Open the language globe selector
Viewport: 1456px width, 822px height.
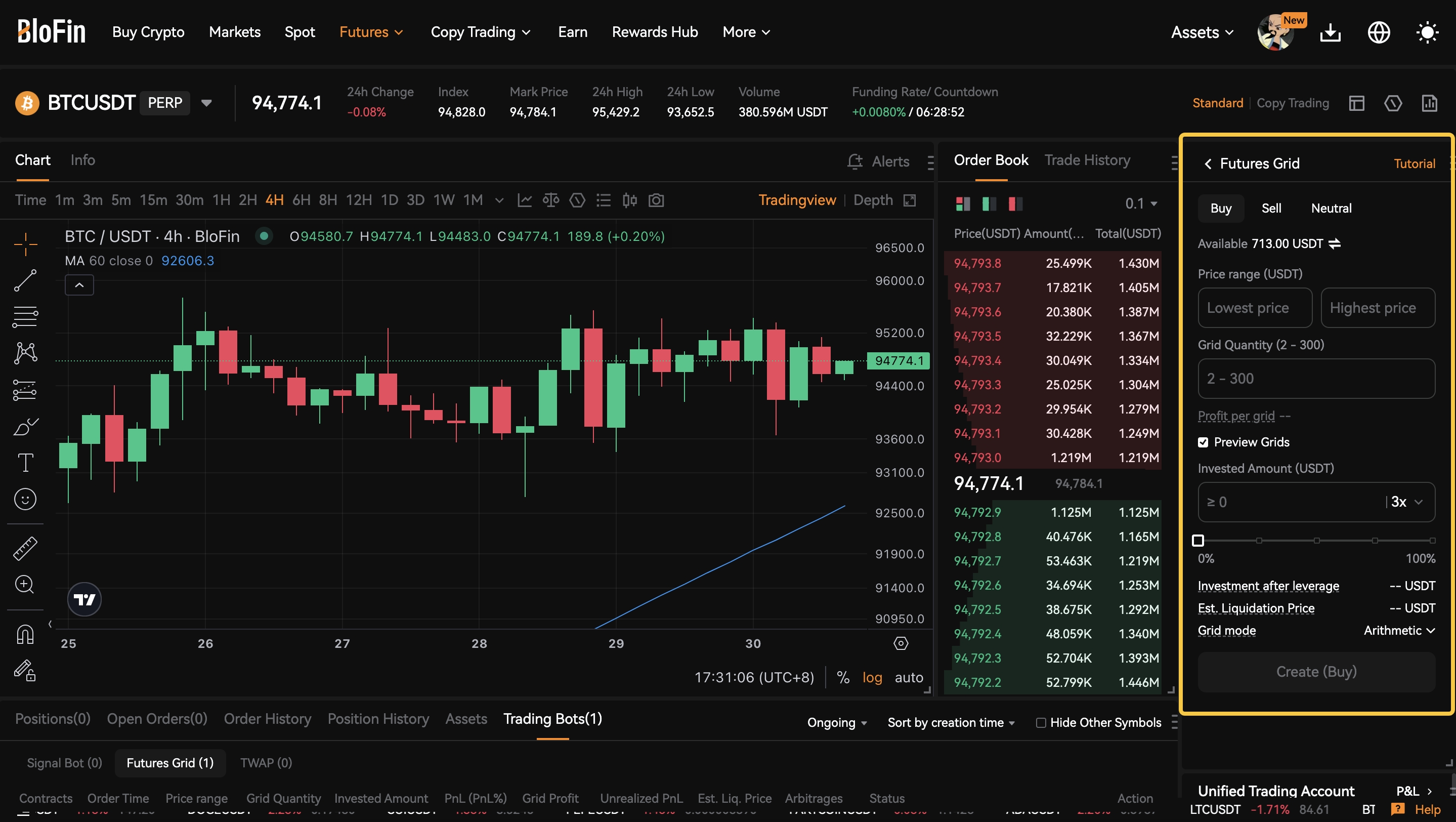(1379, 32)
